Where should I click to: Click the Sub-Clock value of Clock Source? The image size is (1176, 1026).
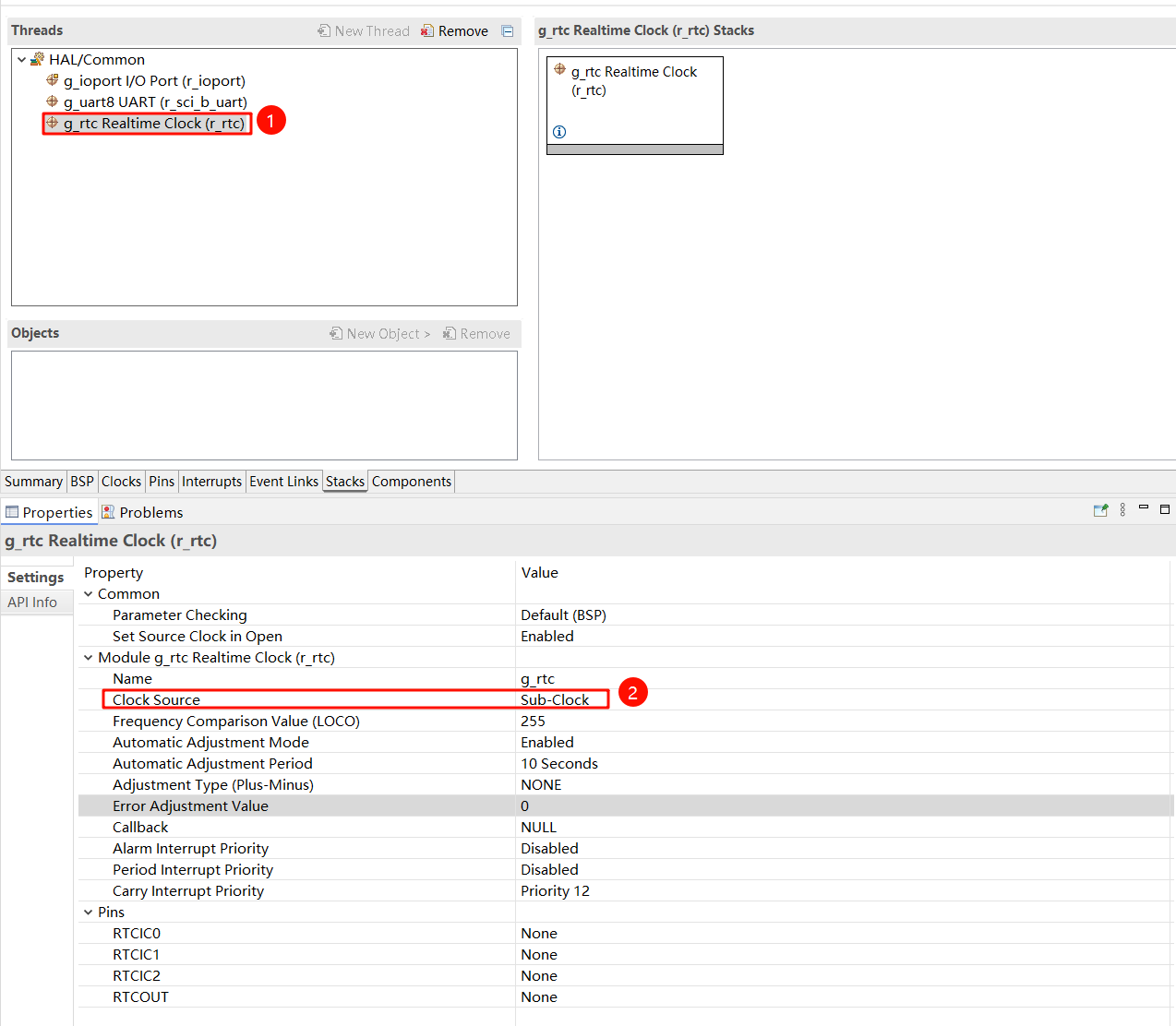click(555, 700)
